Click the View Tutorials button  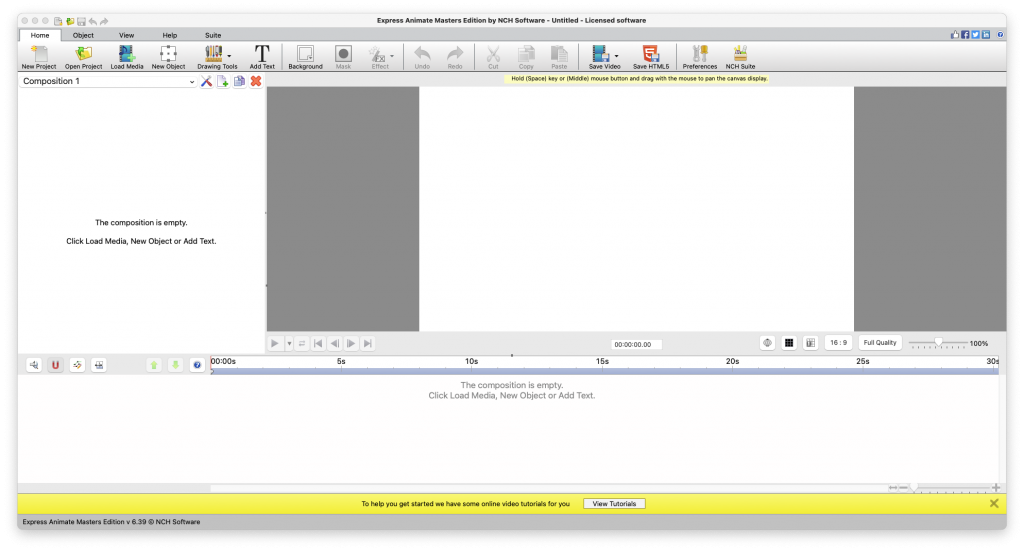pyautogui.click(x=614, y=504)
